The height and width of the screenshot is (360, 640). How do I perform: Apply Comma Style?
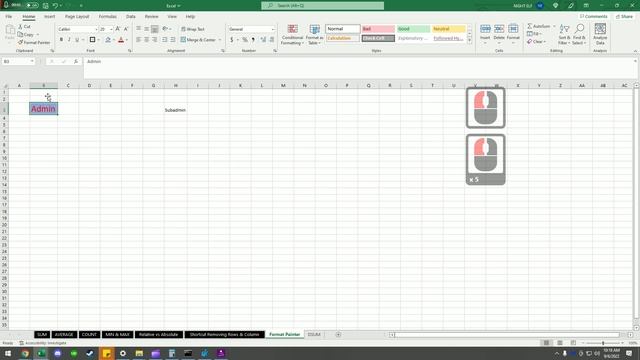pos(253,40)
